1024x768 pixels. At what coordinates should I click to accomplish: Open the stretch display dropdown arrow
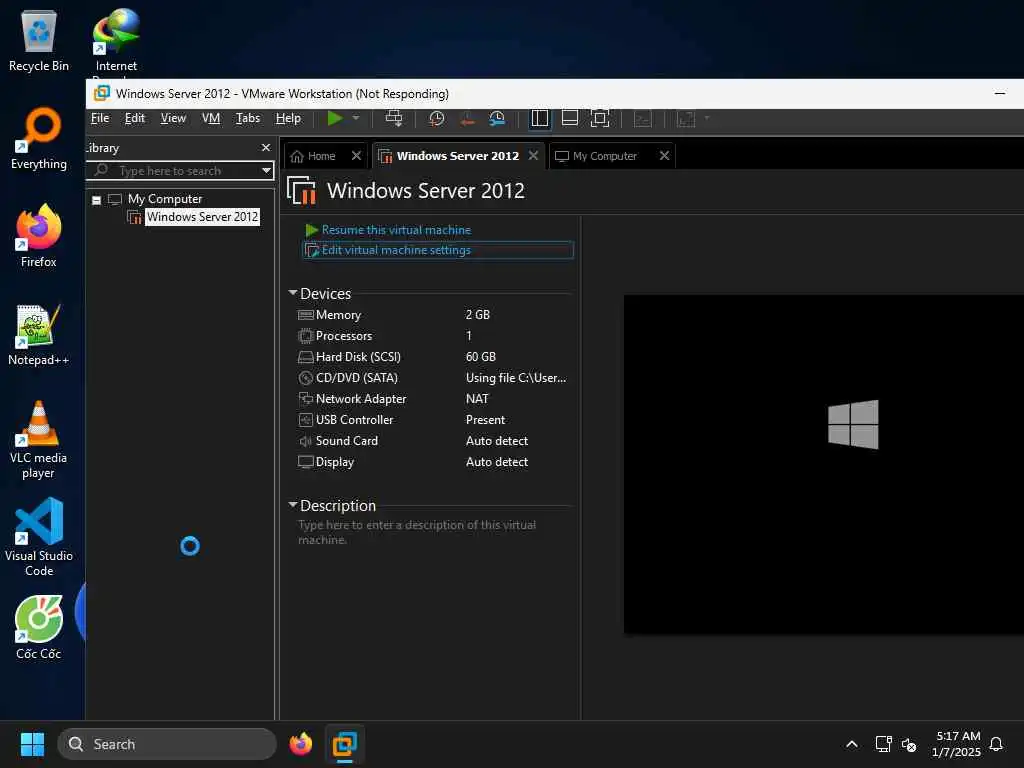(x=707, y=118)
